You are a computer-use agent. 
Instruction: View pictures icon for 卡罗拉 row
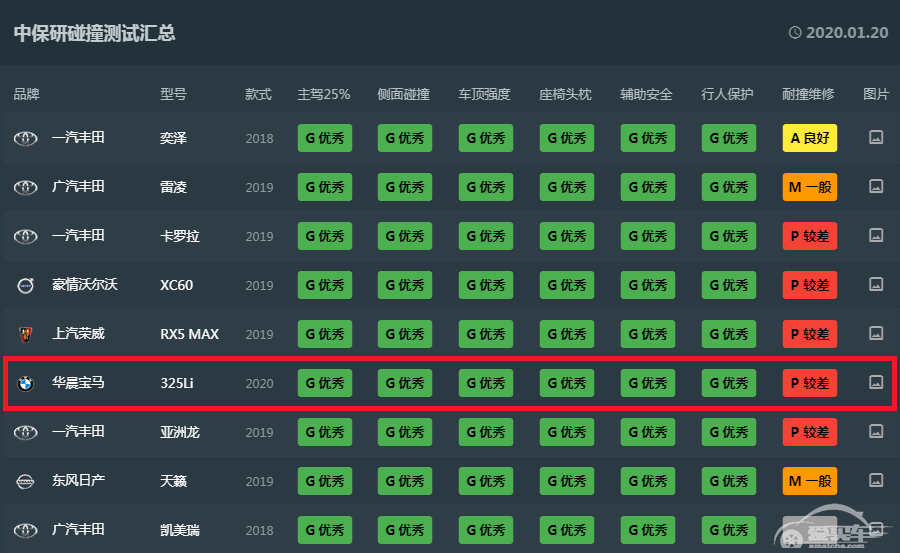coord(876,235)
